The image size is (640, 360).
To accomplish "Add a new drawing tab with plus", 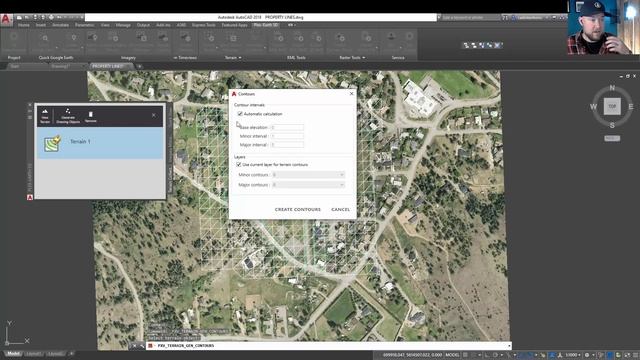I will (x=140, y=66).
